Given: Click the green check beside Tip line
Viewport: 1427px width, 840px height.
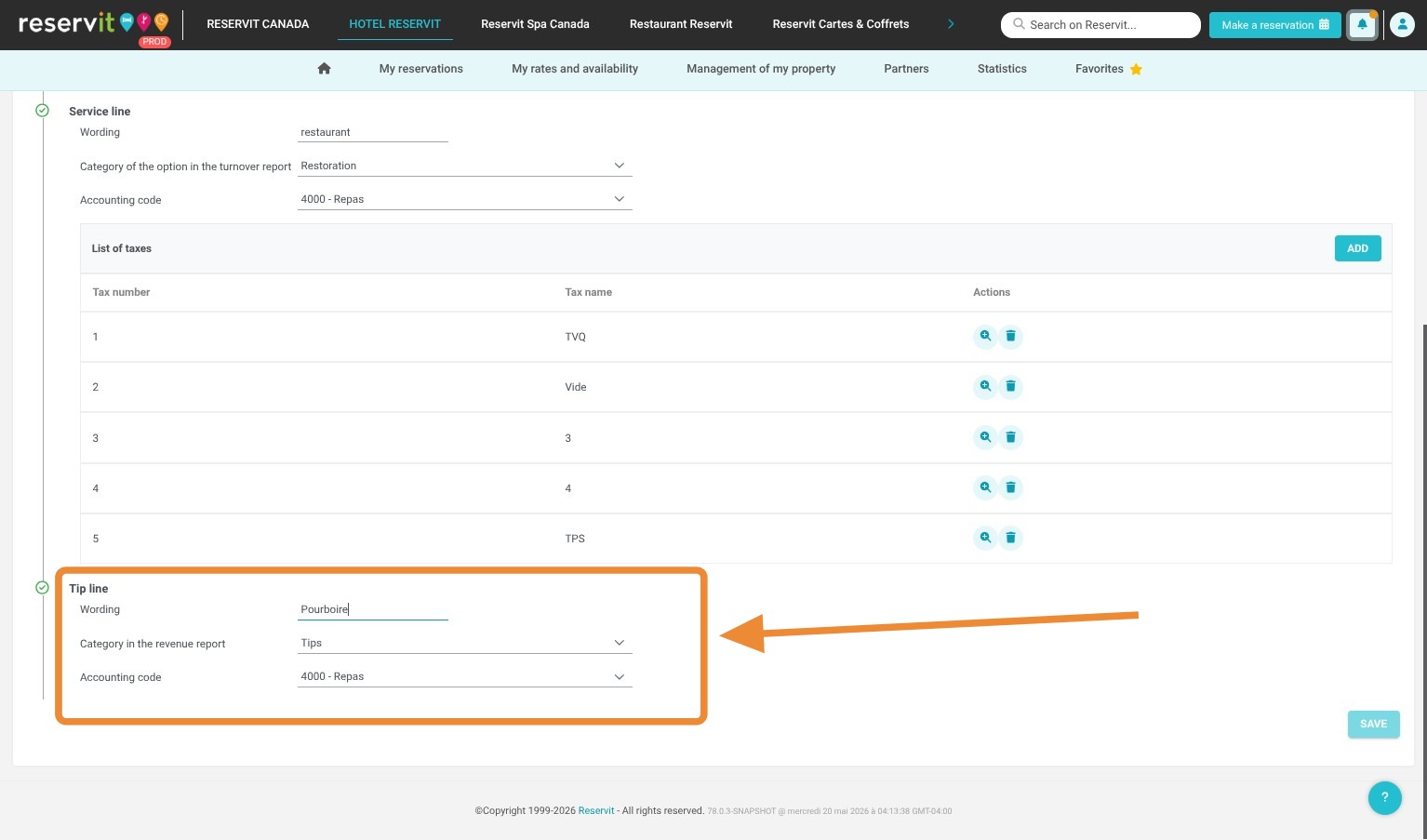Looking at the screenshot, I should (42, 588).
